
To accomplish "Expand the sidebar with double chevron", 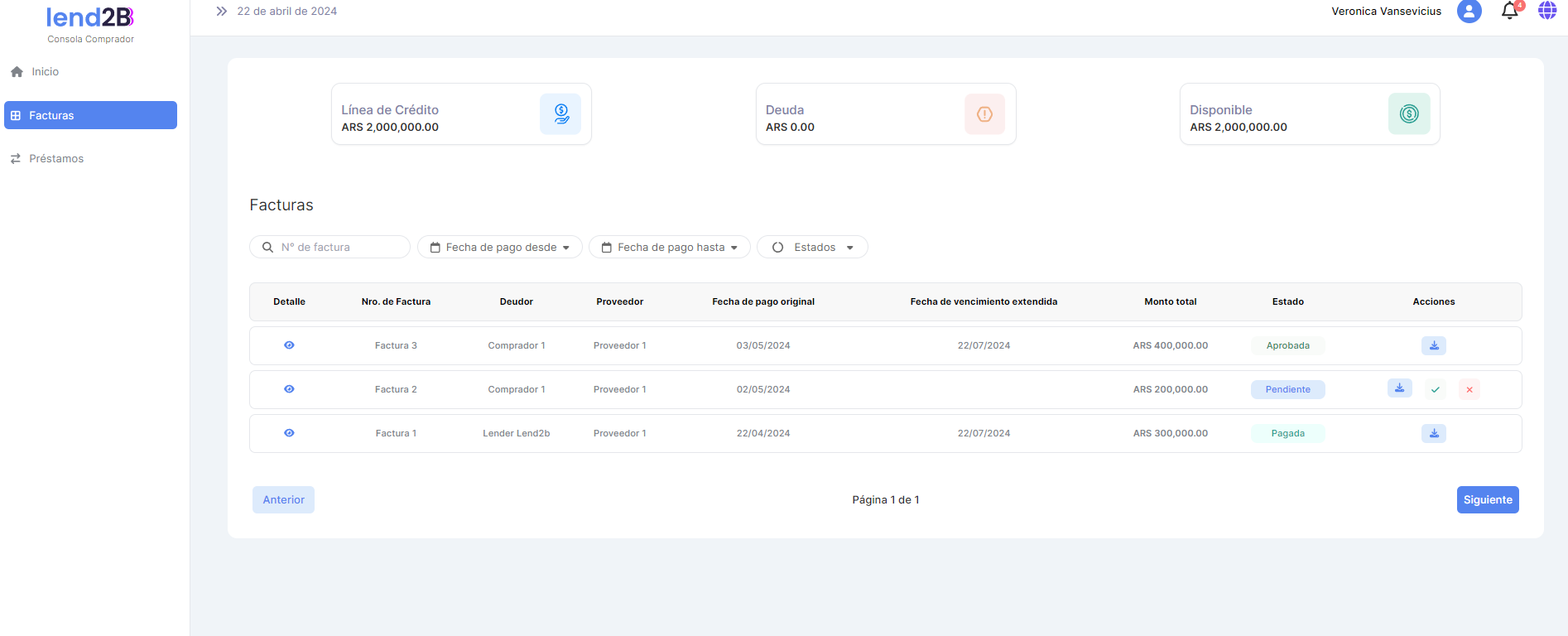I will (221, 12).
